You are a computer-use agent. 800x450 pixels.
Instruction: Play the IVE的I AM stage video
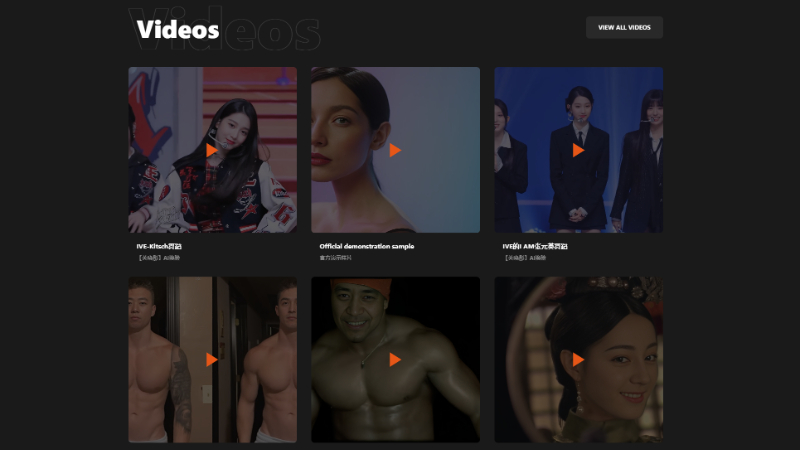[x=578, y=150]
